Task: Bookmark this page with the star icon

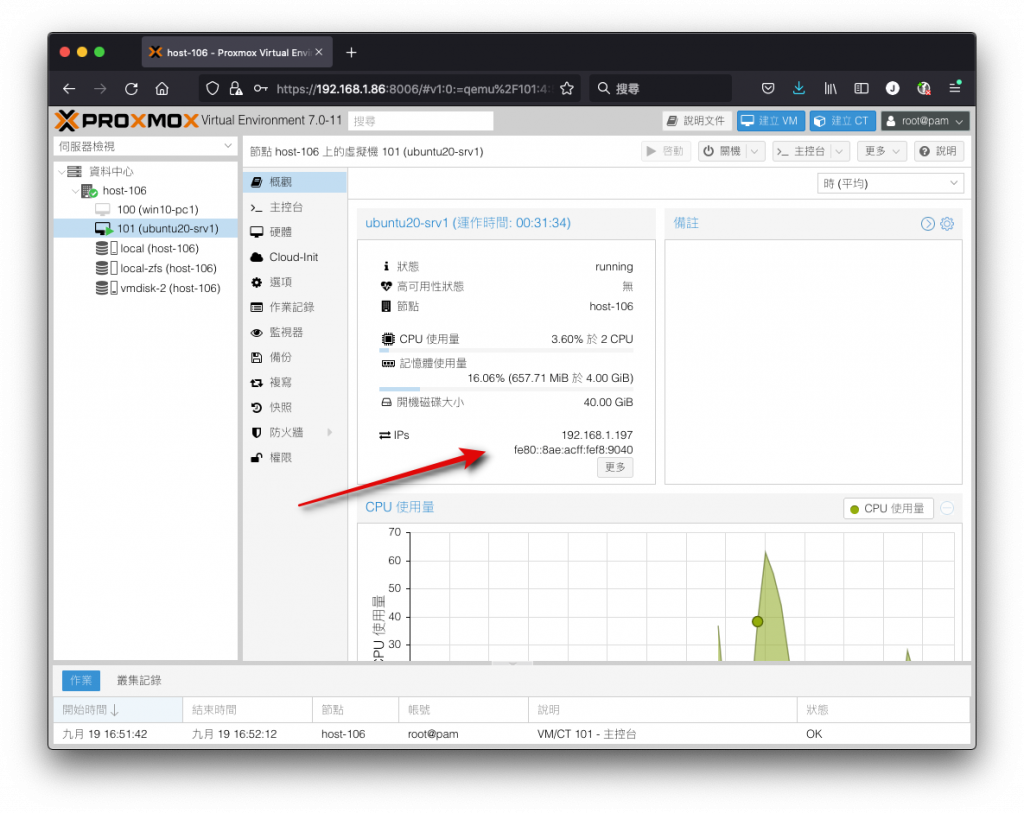Action: click(x=567, y=88)
